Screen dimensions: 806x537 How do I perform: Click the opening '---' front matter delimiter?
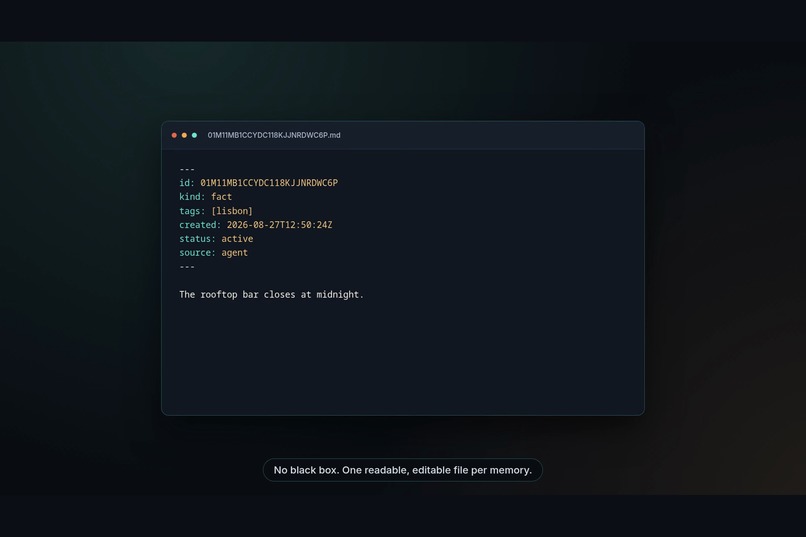[187, 169]
